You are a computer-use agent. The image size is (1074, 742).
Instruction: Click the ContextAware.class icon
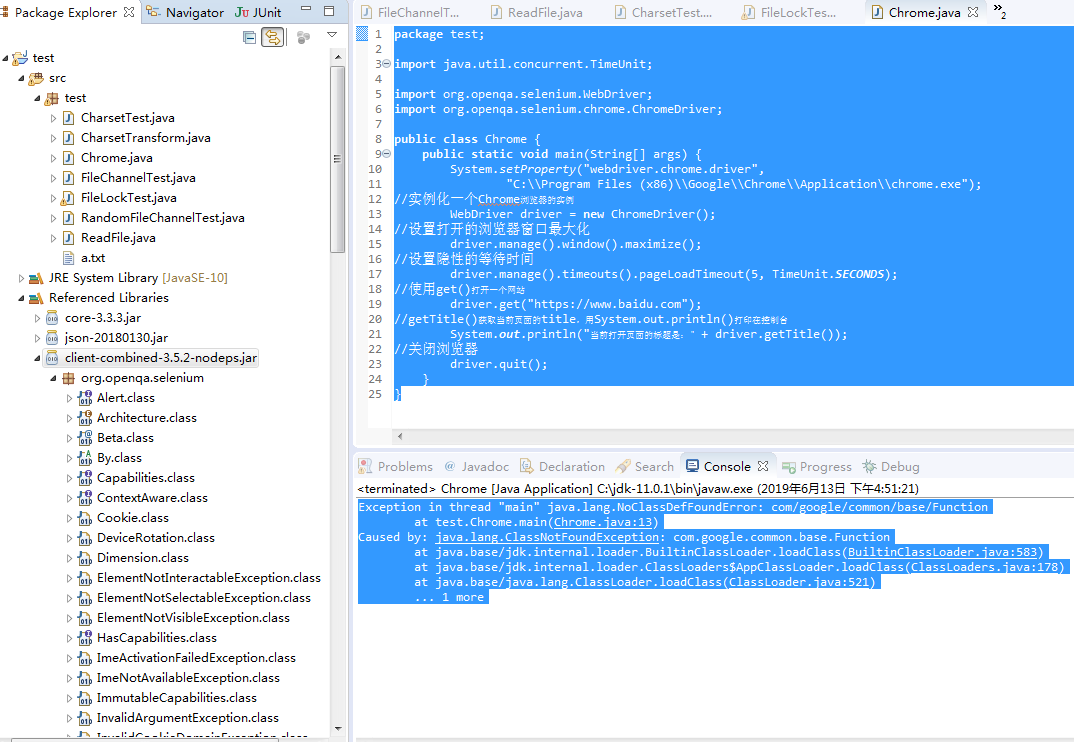click(84, 498)
